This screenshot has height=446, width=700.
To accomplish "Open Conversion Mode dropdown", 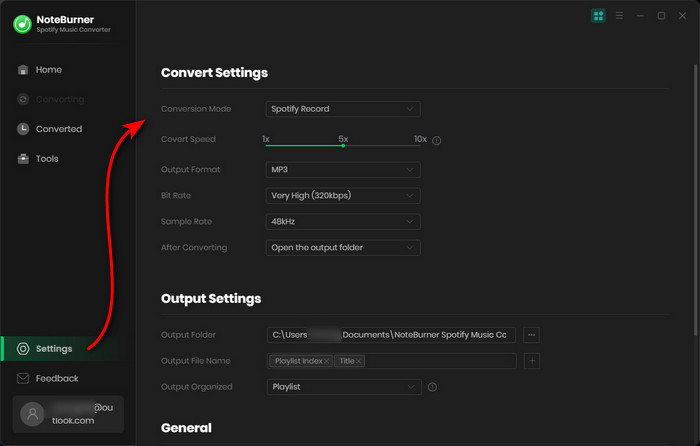I will [x=342, y=109].
